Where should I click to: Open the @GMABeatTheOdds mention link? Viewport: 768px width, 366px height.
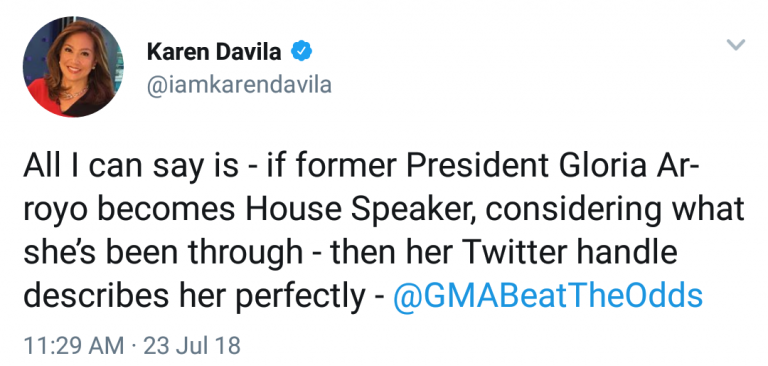coord(548,296)
